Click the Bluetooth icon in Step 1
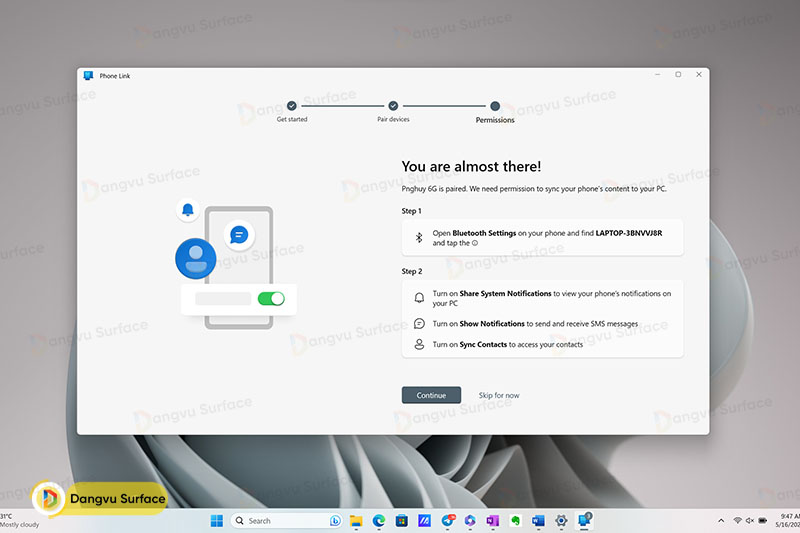Image resolution: width=800 pixels, height=533 pixels. 419,238
